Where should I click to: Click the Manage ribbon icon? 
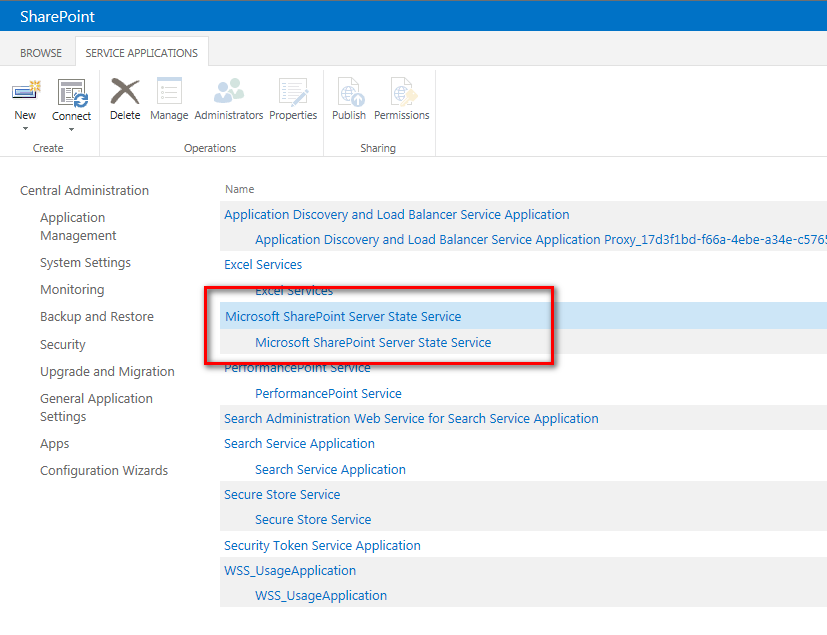click(169, 91)
